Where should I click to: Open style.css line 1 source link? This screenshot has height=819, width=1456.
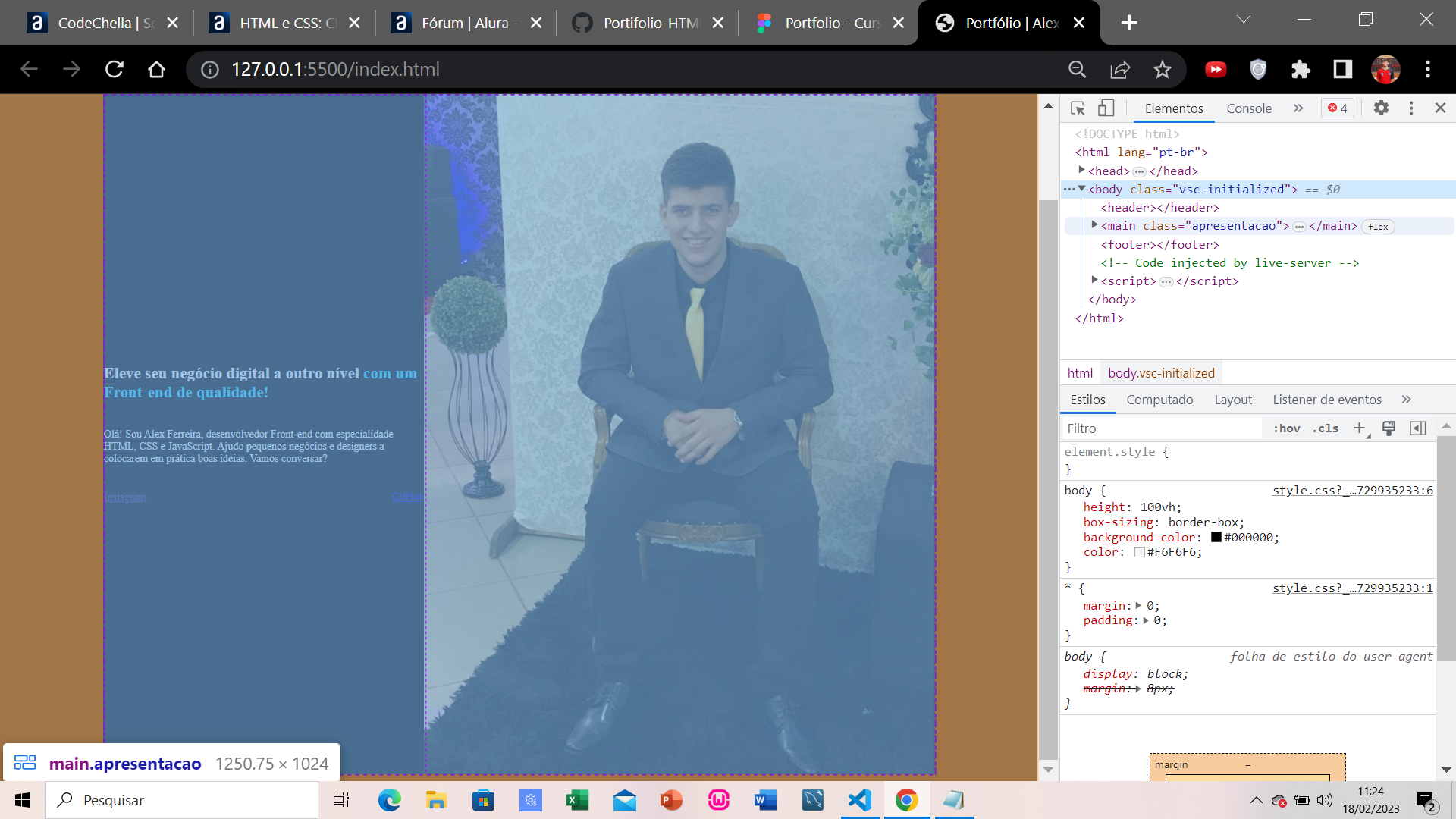coord(1353,588)
